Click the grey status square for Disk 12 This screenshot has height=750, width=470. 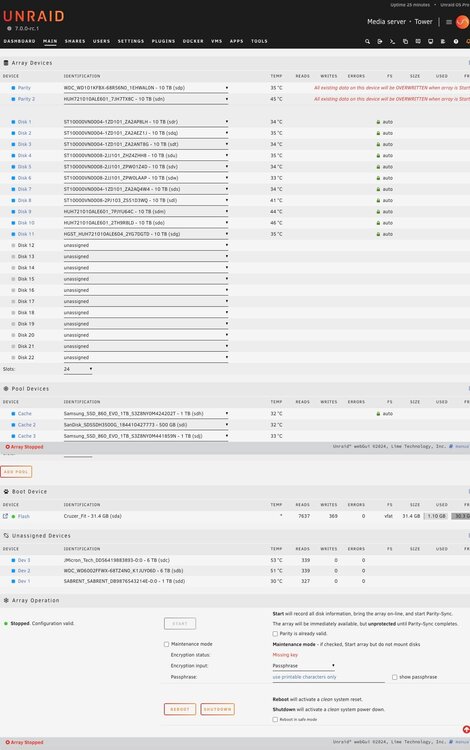click(x=13, y=245)
